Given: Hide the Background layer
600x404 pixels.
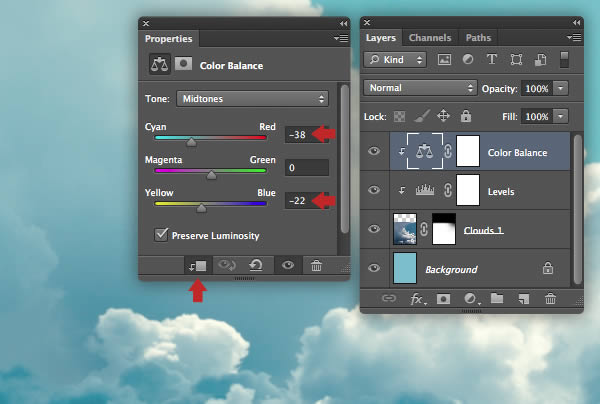Looking at the screenshot, I should tap(374, 268).
